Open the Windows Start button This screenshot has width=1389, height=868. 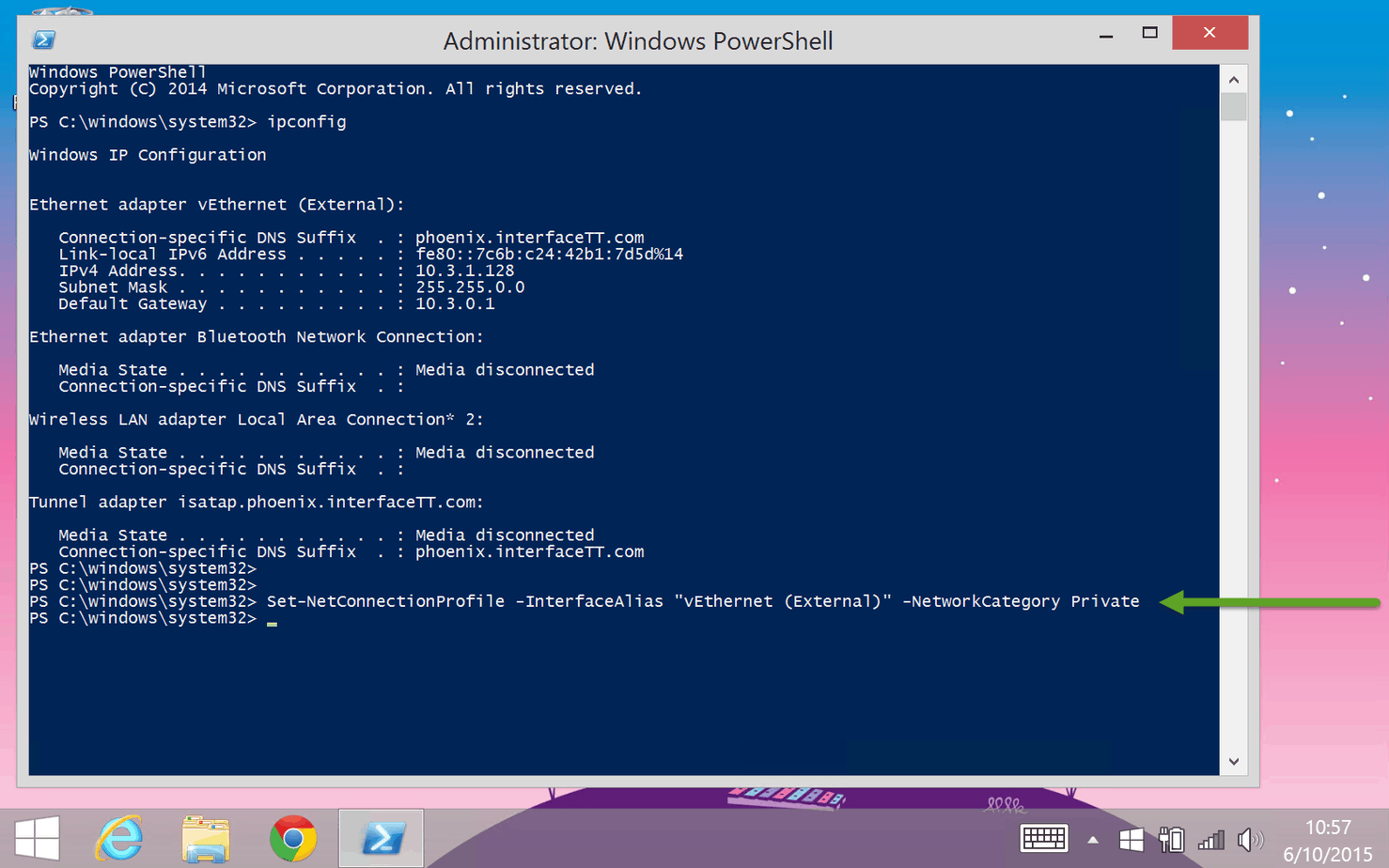[38, 838]
